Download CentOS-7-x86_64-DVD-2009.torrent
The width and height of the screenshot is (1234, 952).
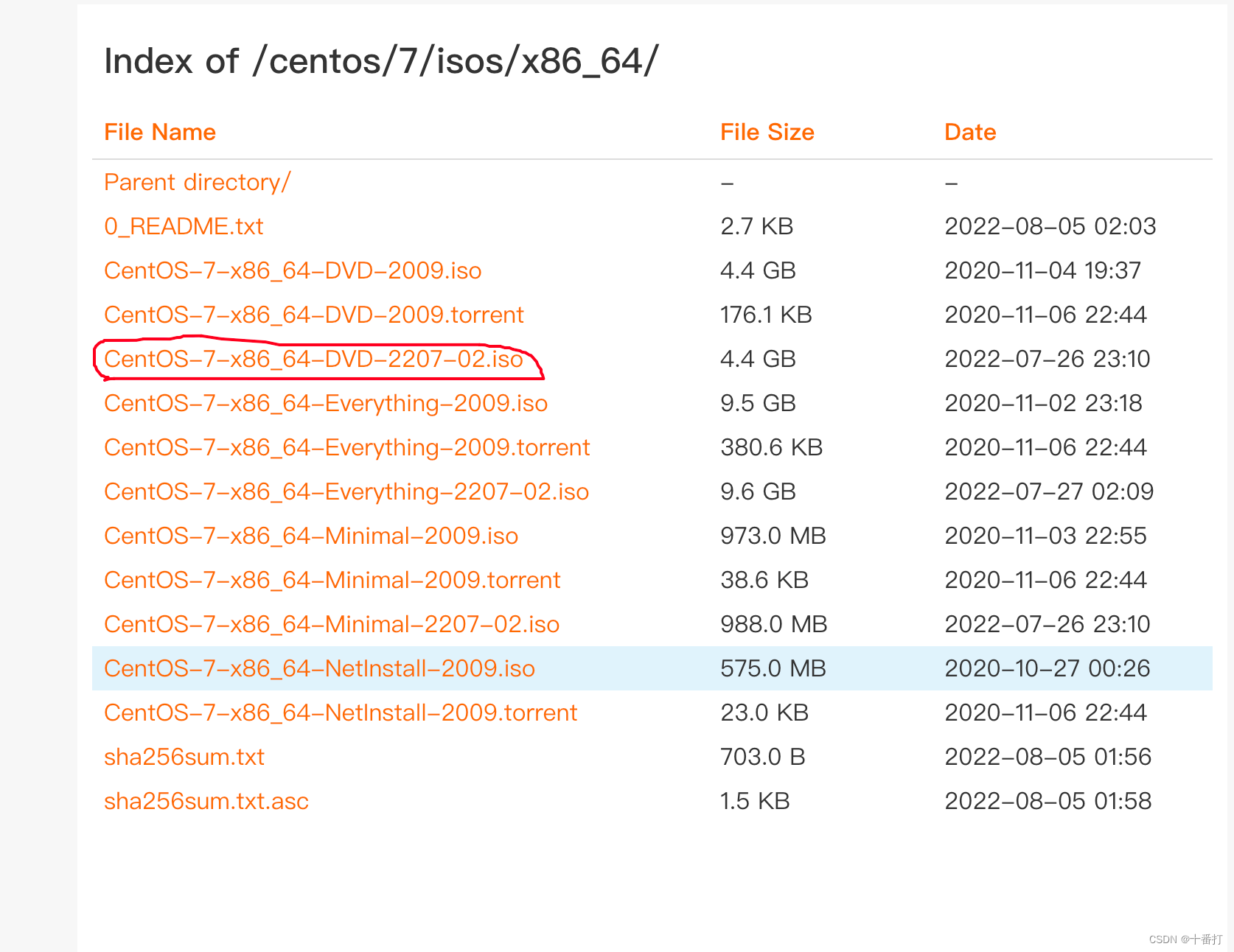click(314, 315)
